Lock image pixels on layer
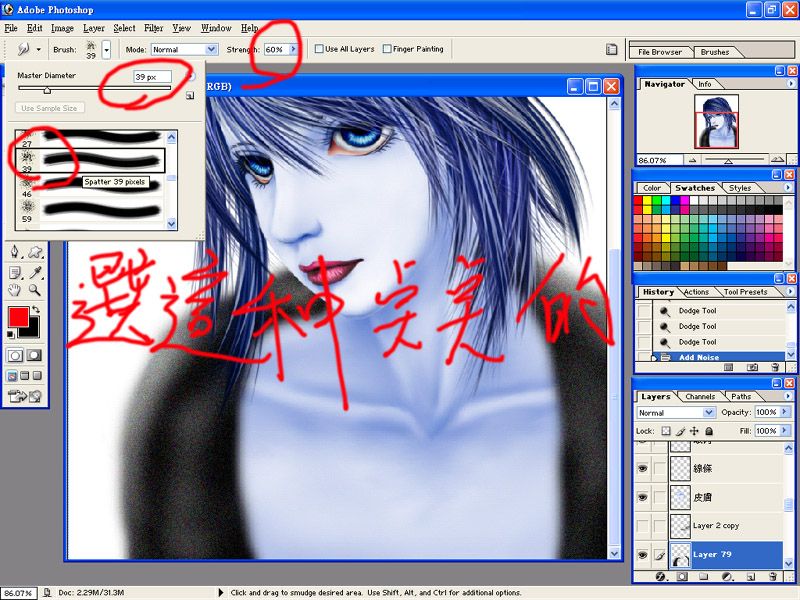The width and height of the screenshot is (800, 600). click(x=680, y=431)
